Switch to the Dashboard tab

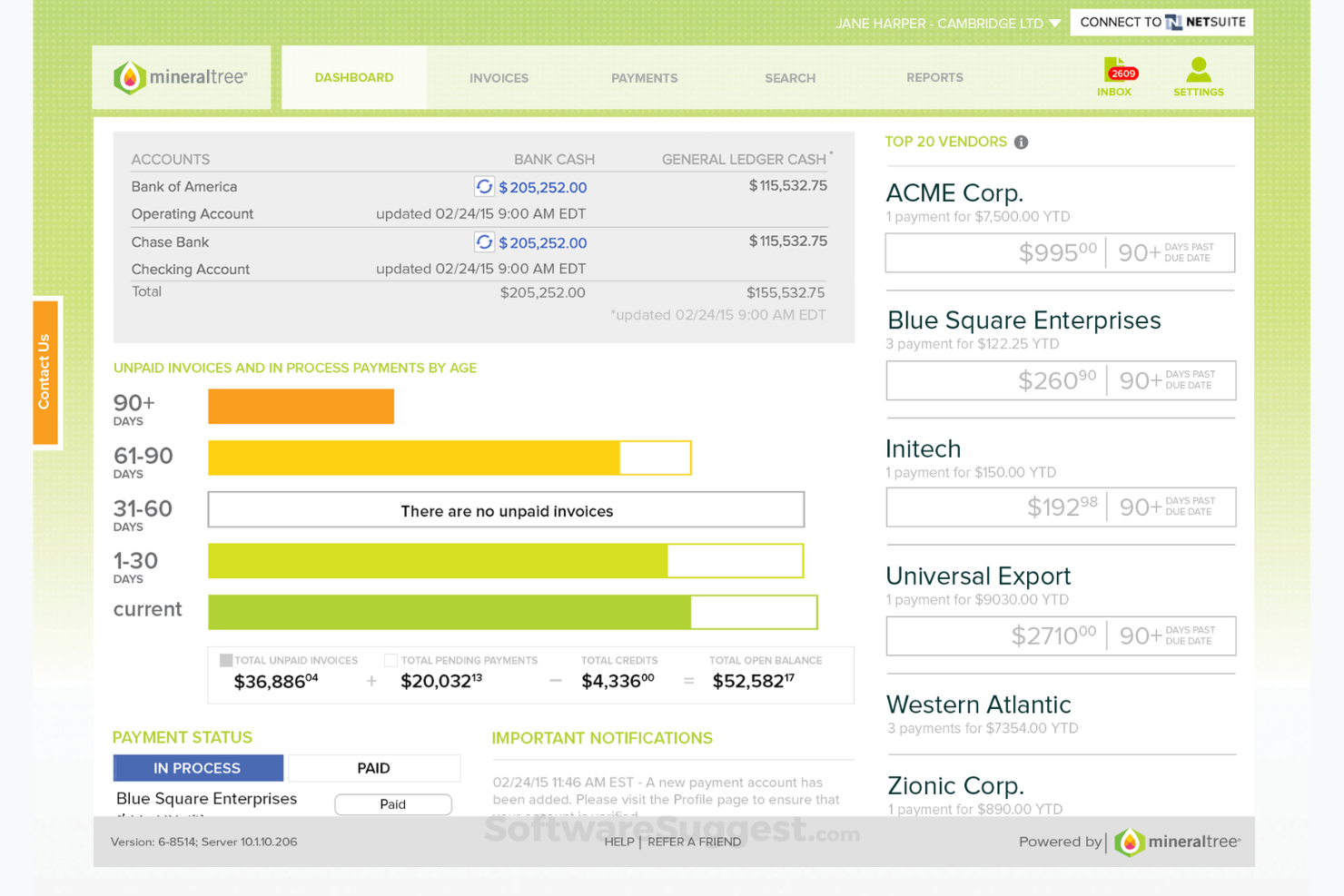354,78
